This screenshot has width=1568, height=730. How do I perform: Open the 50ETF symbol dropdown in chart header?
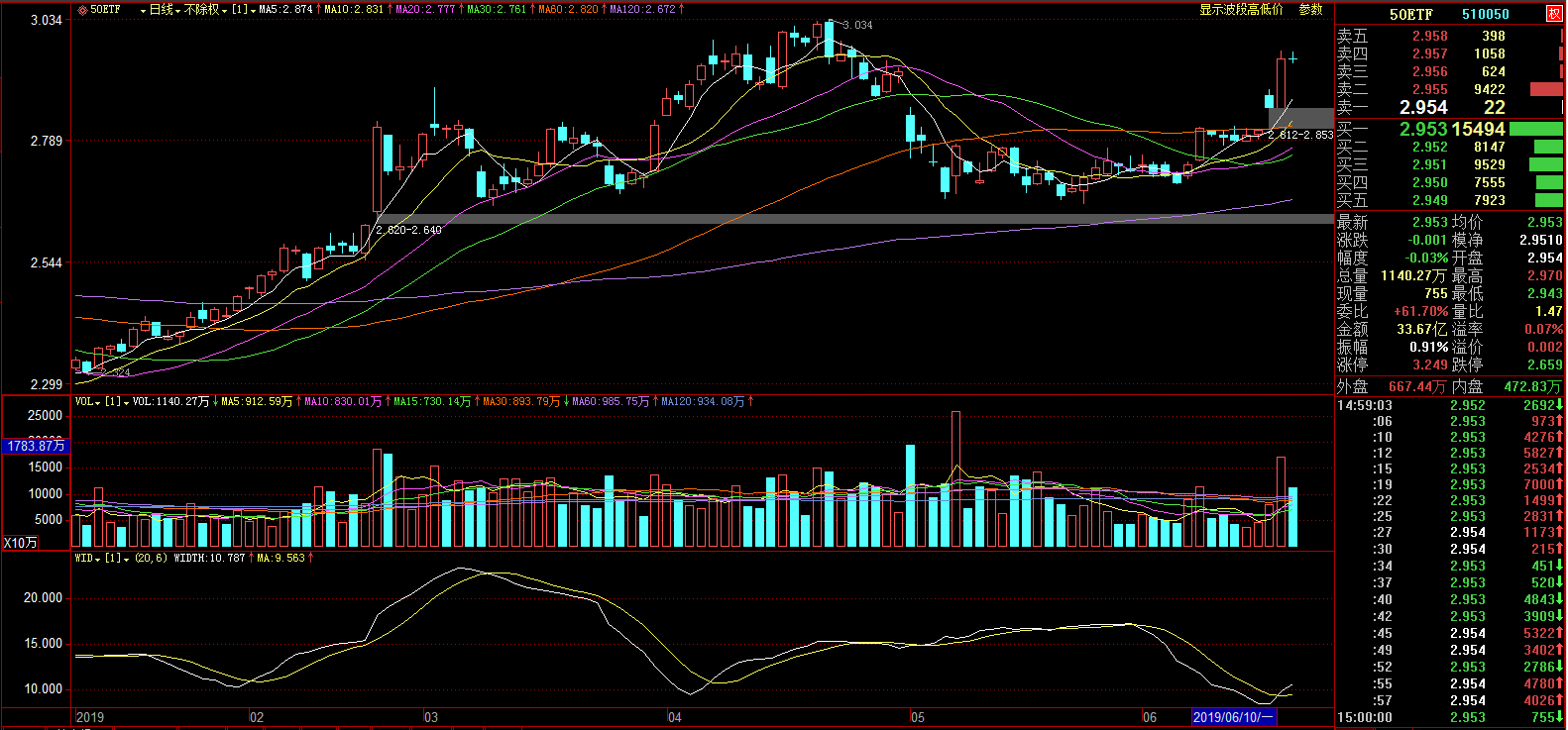click(144, 10)
